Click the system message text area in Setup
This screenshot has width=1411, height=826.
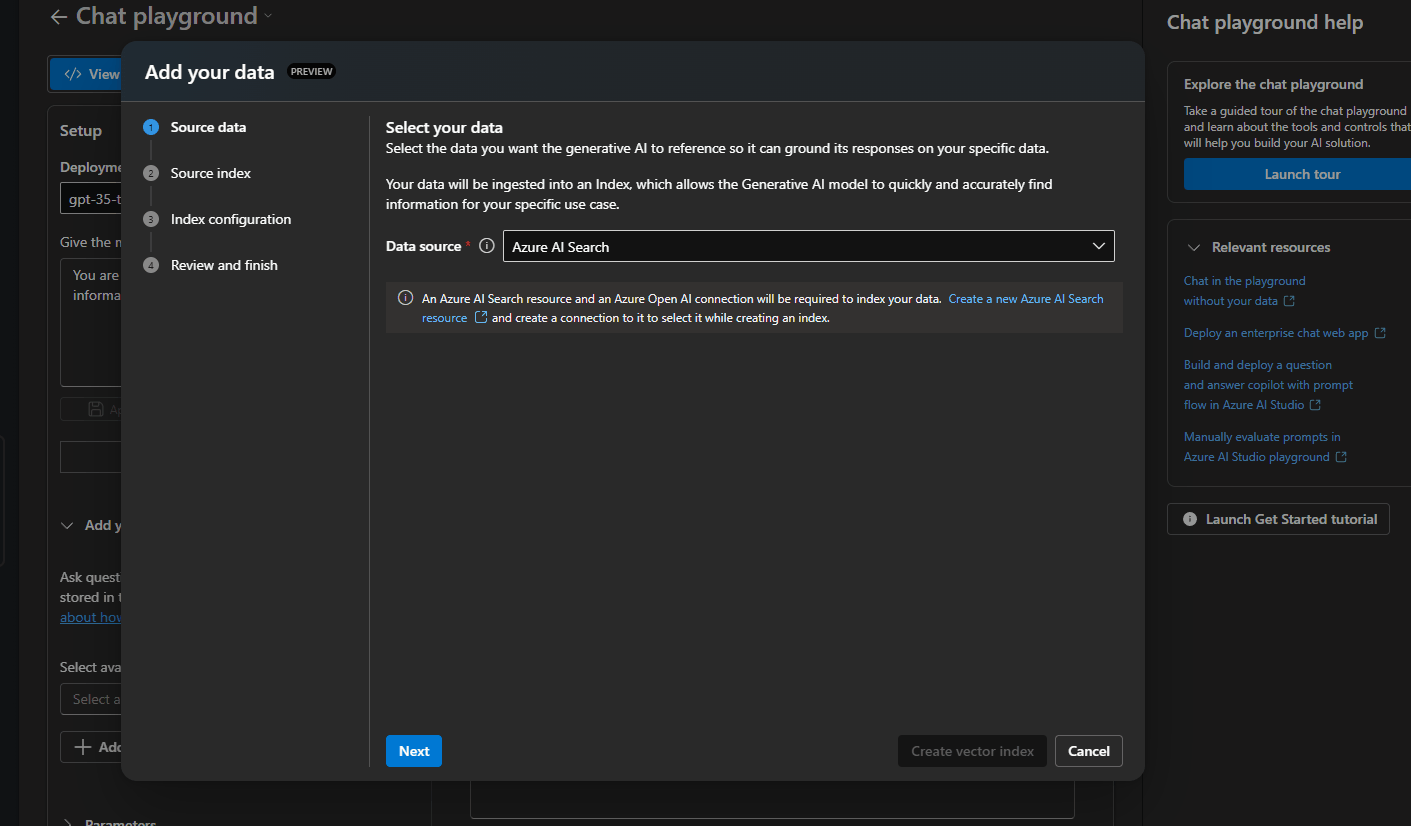pyautogui.click(x=91, y=322)
